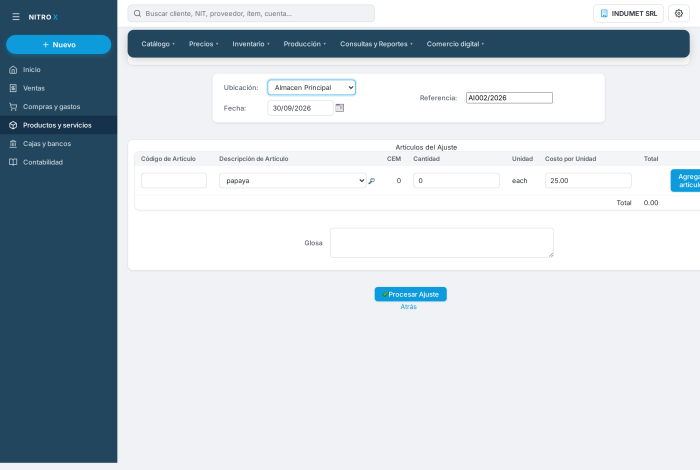
Task: Click the Atrás link
Action: pos(408,307)
